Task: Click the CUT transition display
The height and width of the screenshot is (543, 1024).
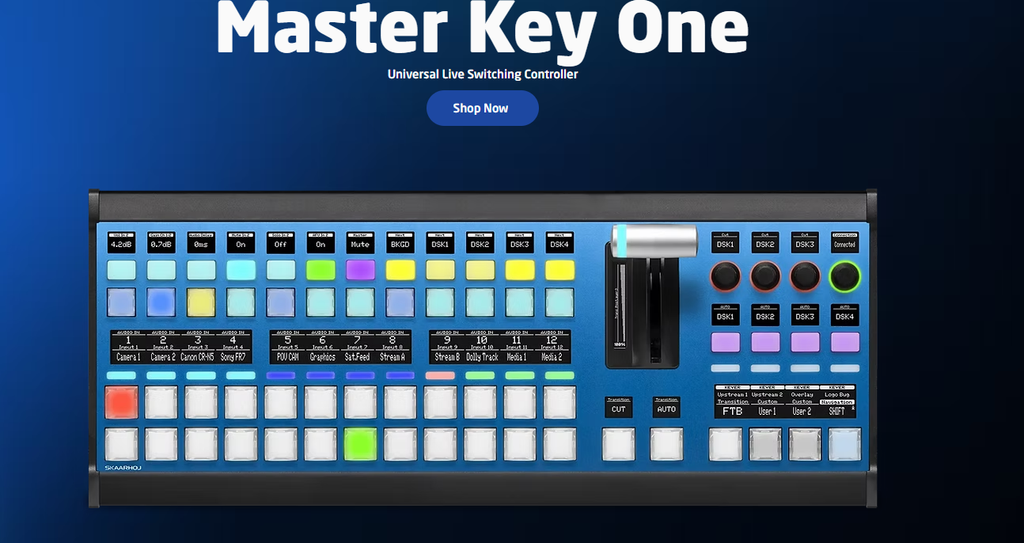Action: point(618,409)
